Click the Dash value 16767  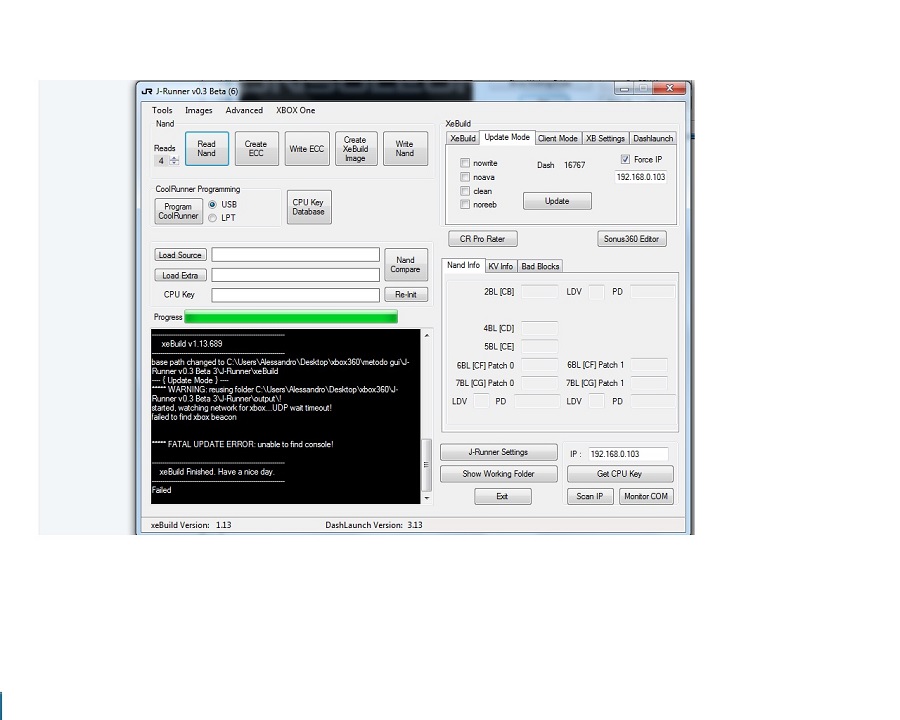tap(575, 165)
